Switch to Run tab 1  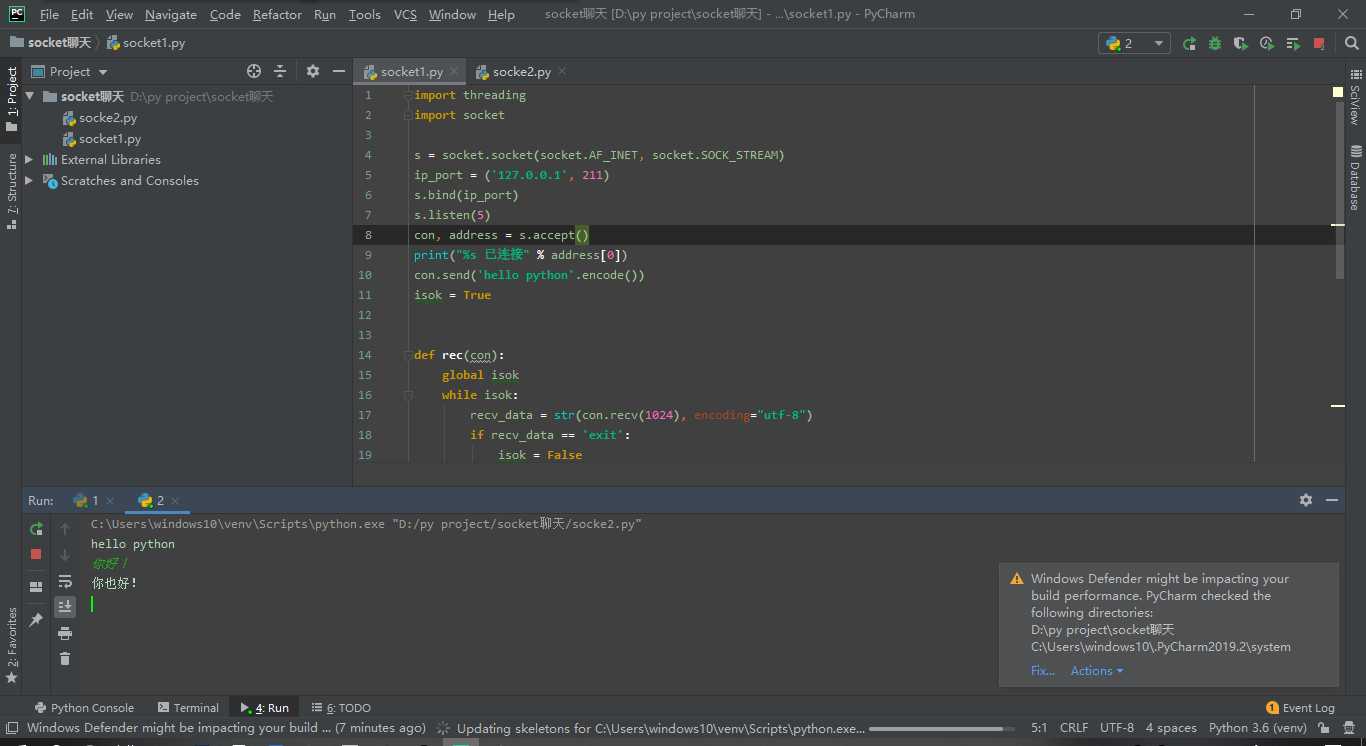coord(86,500)
